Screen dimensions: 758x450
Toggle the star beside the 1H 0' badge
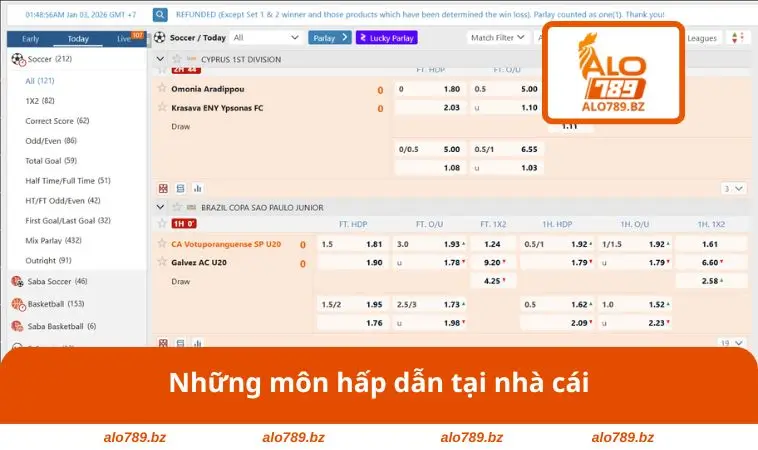(x=162, y=223)
